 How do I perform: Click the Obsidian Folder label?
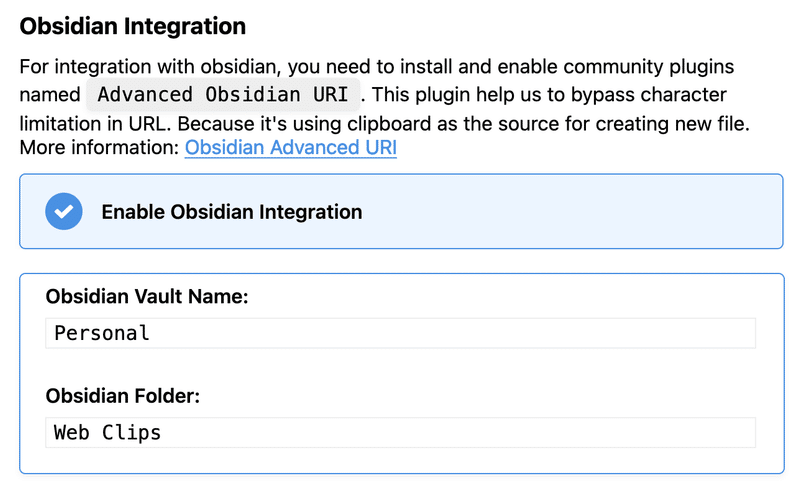(x=122, y=396)
